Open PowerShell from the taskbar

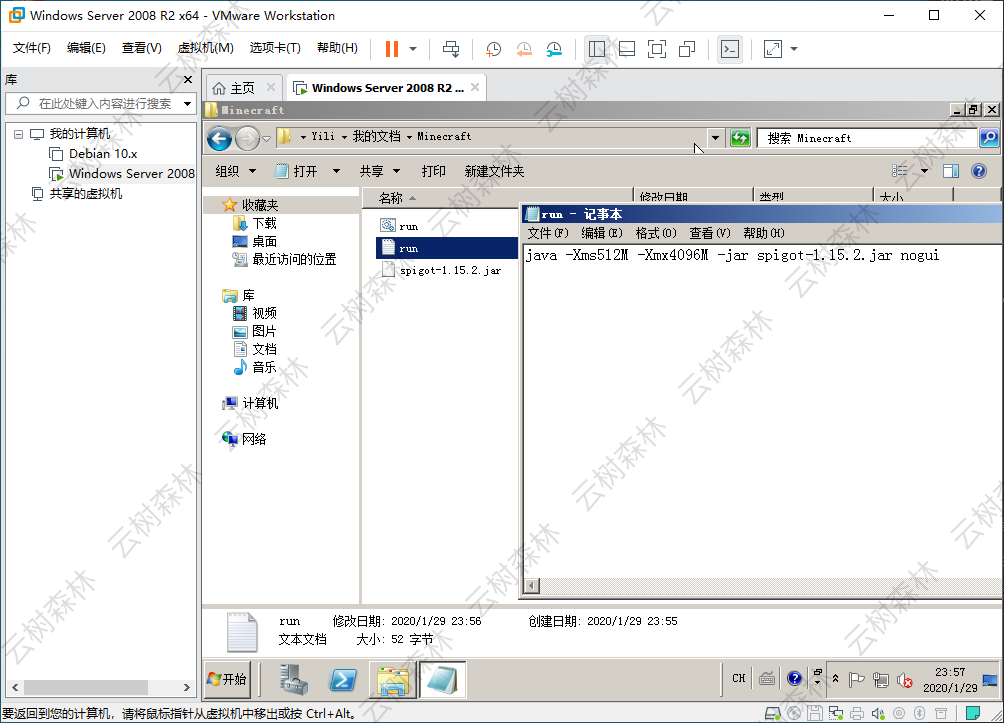click(x=343, y=679)
